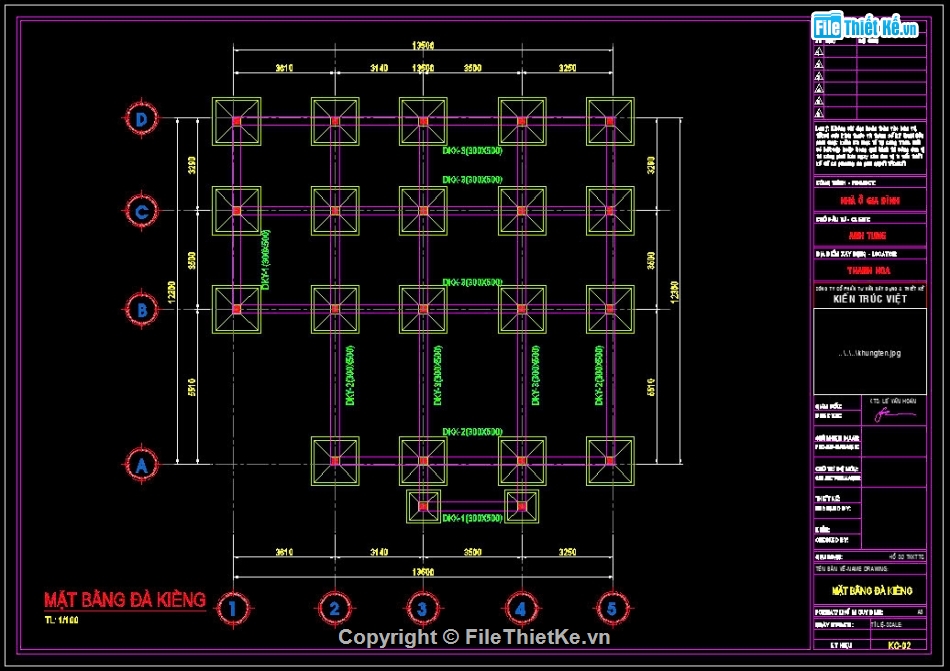The width and height of the screenshot is (950, 671).
Task: Click the footing at axes A and 2
Action: click(335, 461)
